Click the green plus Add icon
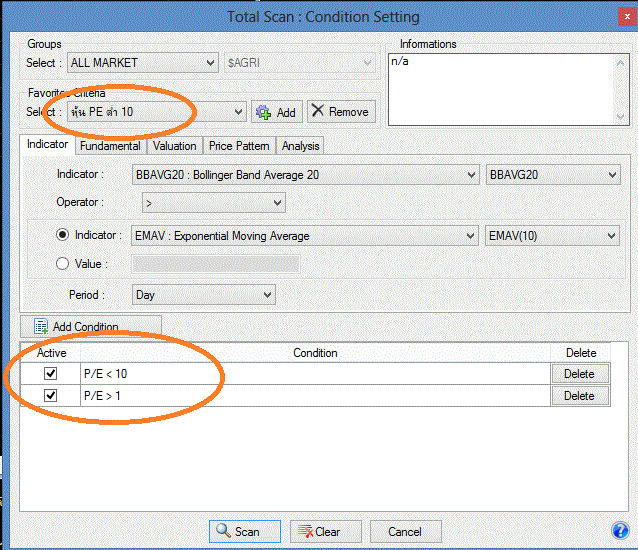The height and width of the screenshot is (550, 638). (x=263, y=112)
